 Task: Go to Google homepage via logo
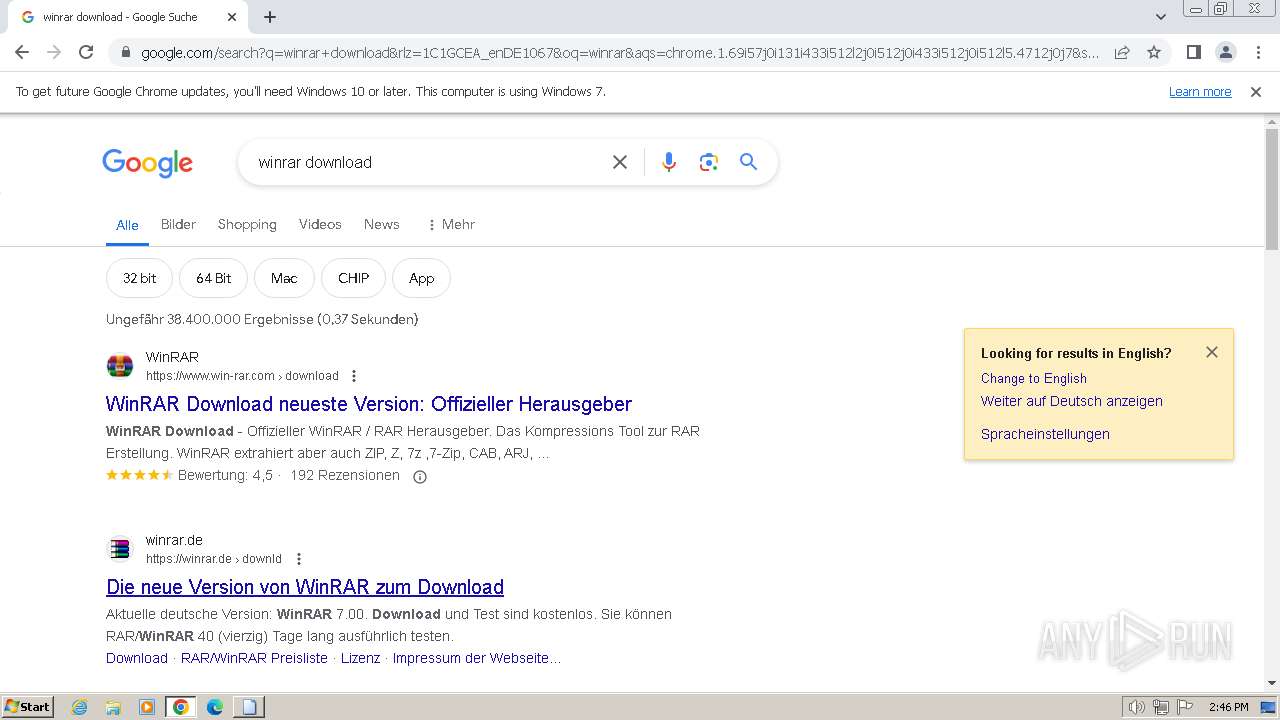pyautogui.click(x=147, y=163)
